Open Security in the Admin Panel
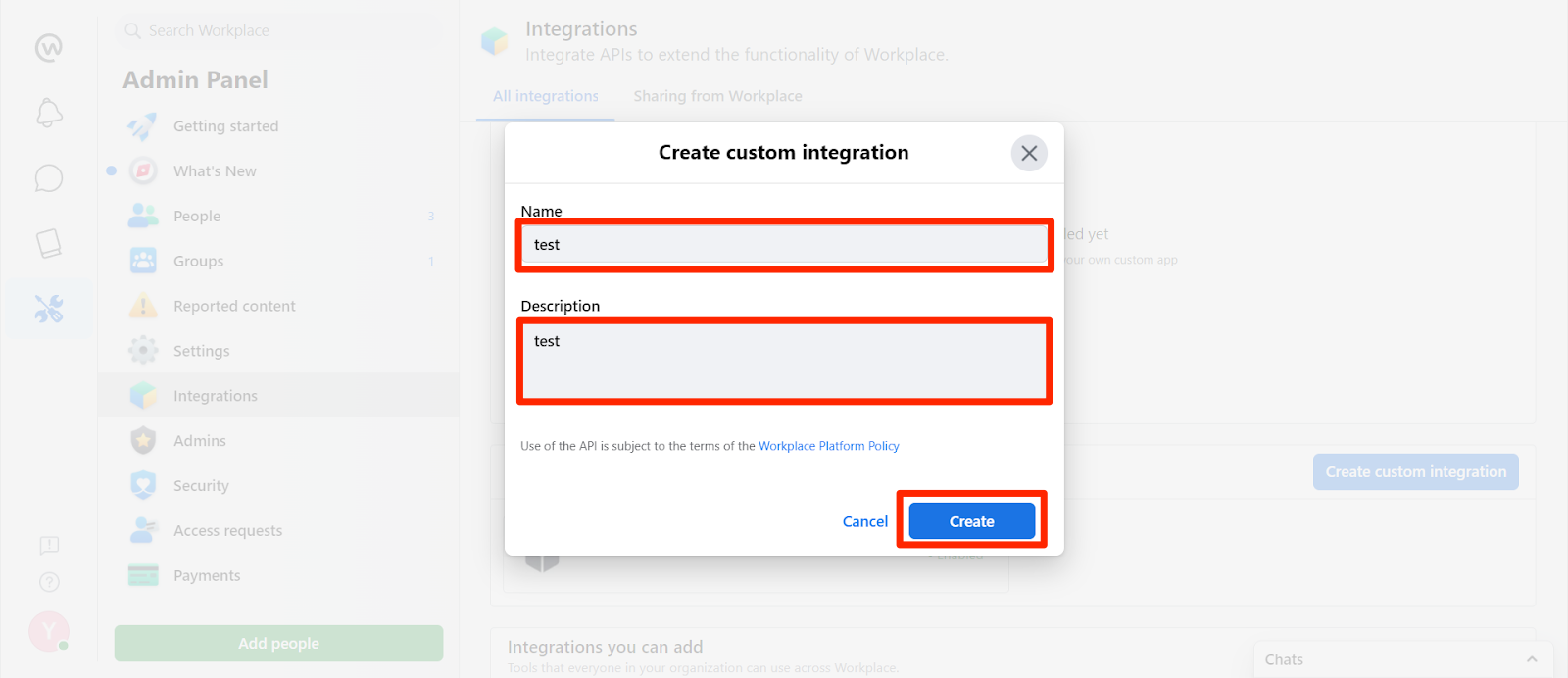 (201, 486)
